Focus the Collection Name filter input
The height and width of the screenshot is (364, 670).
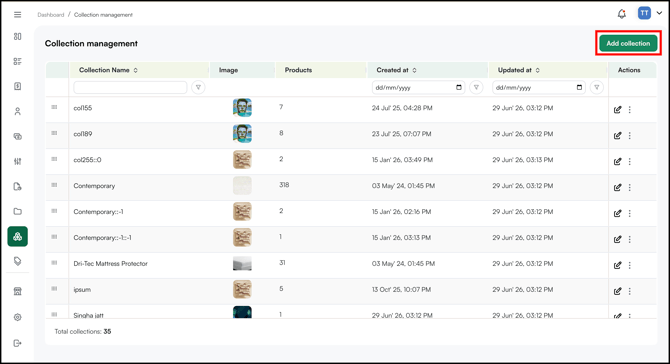tap(130, 87)
